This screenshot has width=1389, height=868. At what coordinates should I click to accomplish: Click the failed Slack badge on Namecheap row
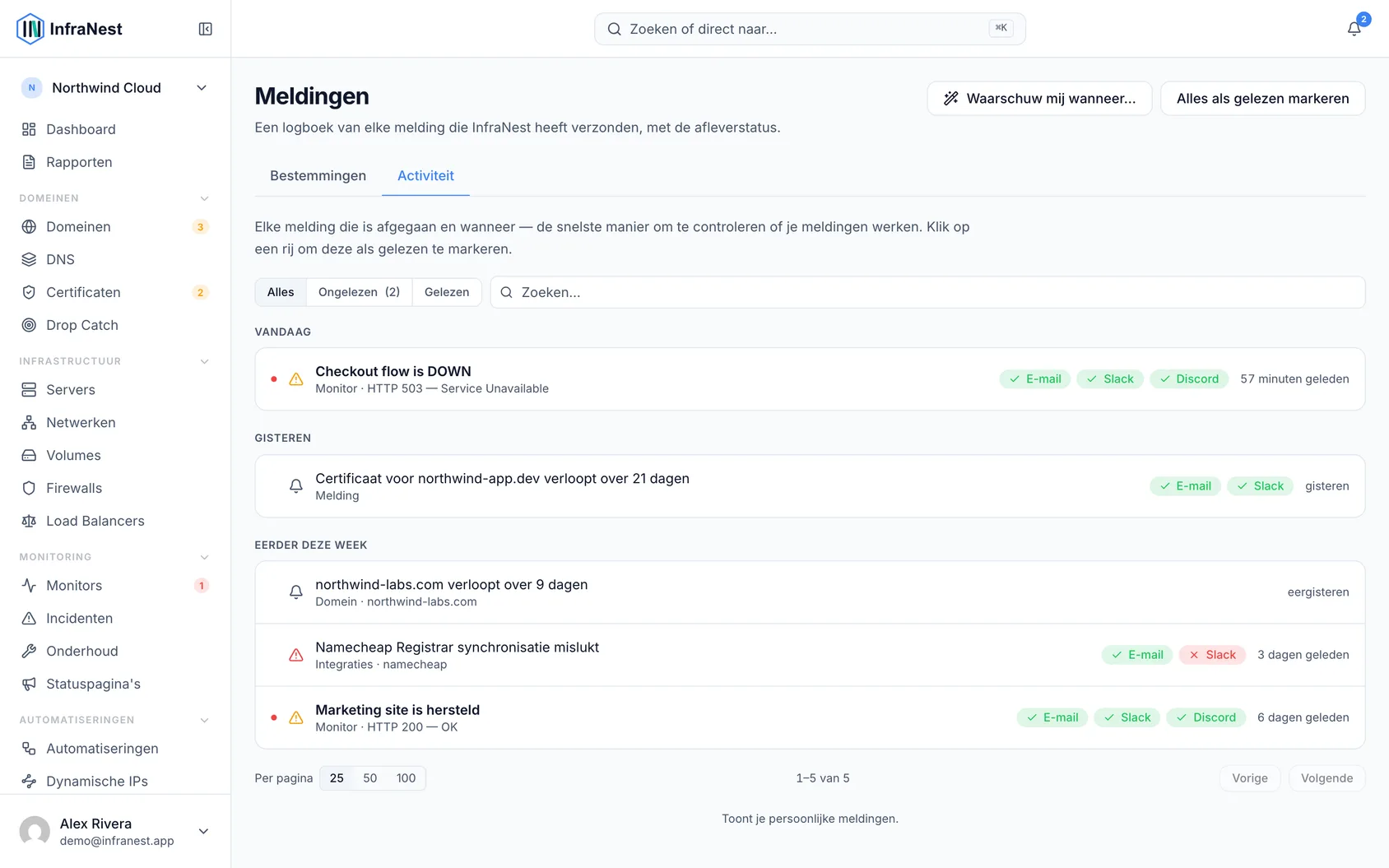tap(1212, 655)
